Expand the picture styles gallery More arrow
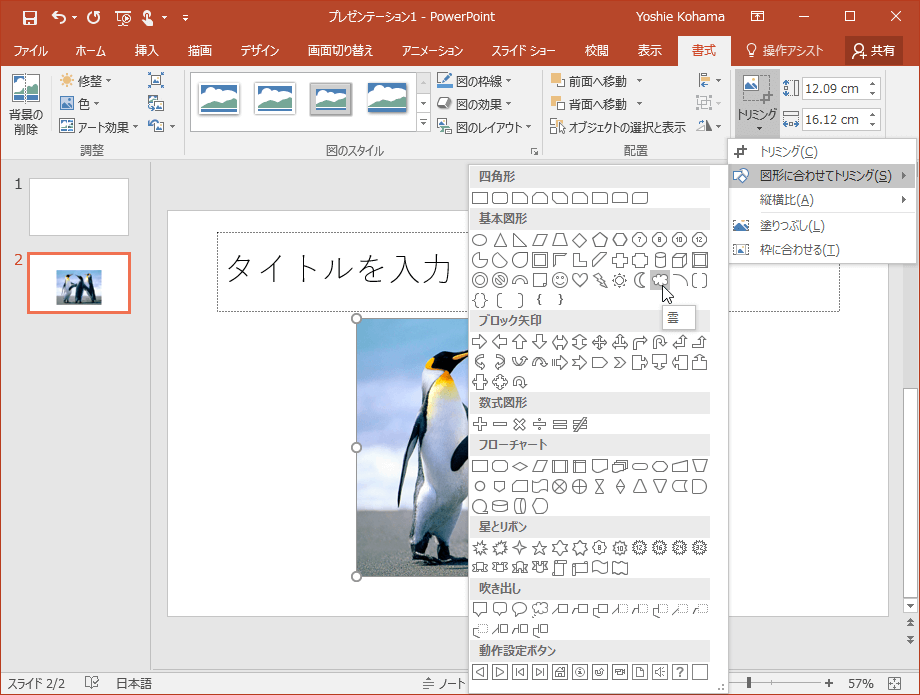 (x=423, y=124)
